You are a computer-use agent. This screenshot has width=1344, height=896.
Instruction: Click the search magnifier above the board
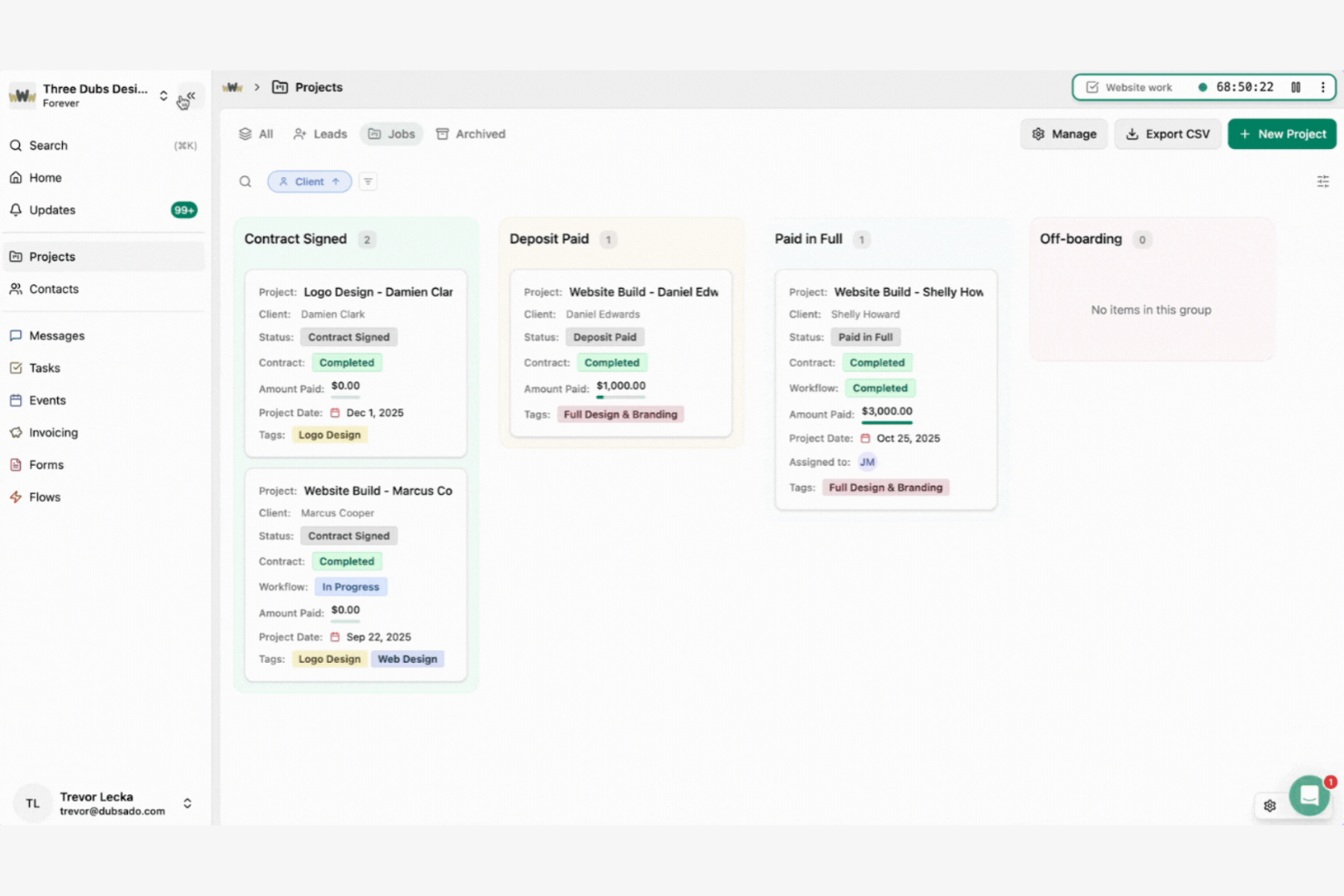245,181
